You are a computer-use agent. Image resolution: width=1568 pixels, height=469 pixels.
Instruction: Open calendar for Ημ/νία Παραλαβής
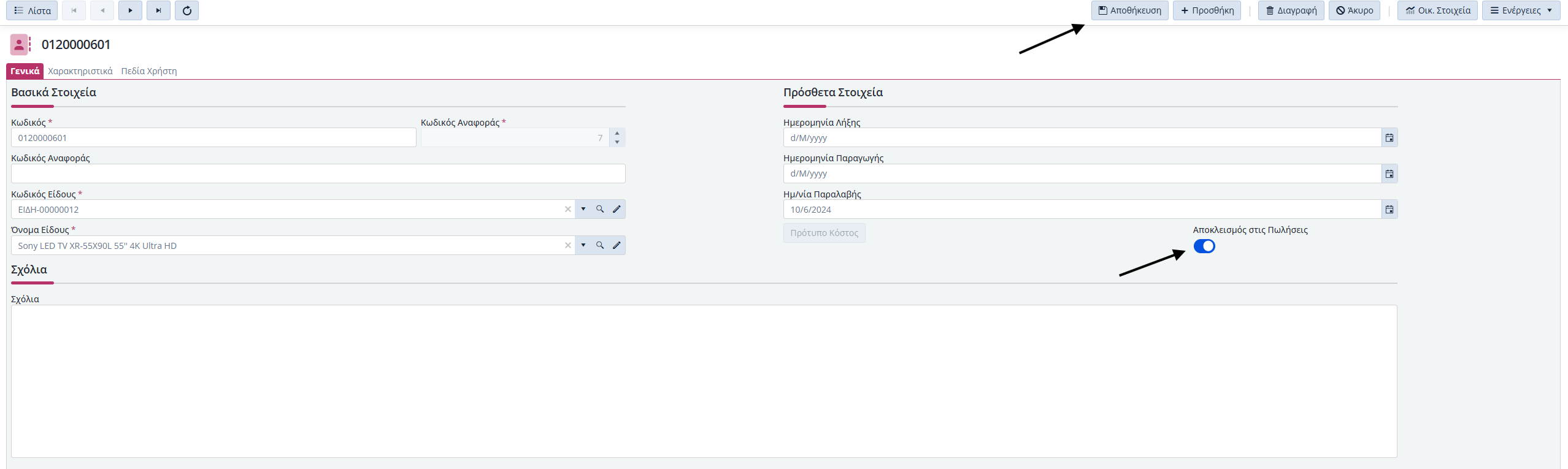(1389, 210)
